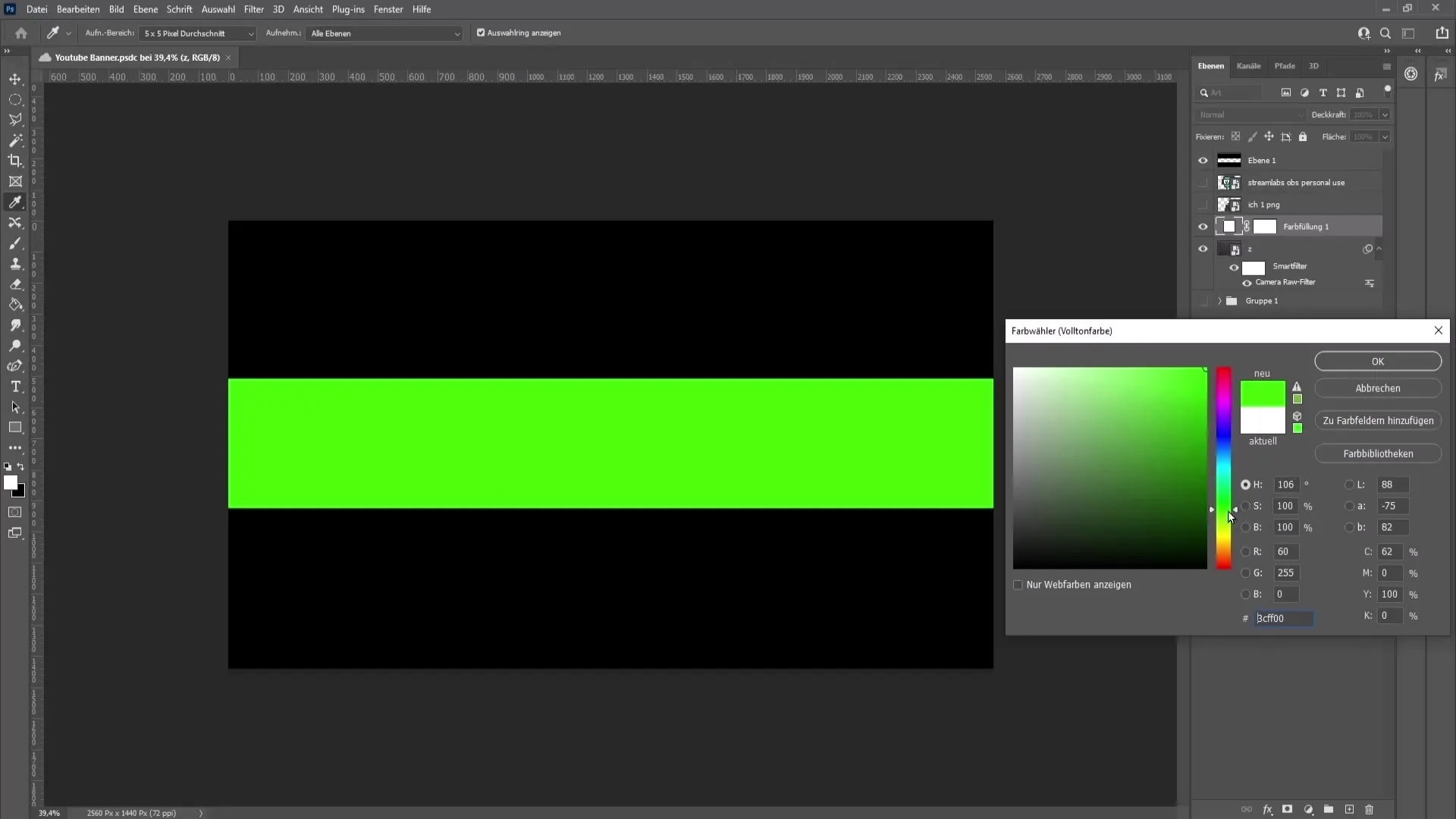Screen dimensions: 1456x819
Task: Select the Paint Bucket tool
Action: pyautogui.click(x=15, y=305)
